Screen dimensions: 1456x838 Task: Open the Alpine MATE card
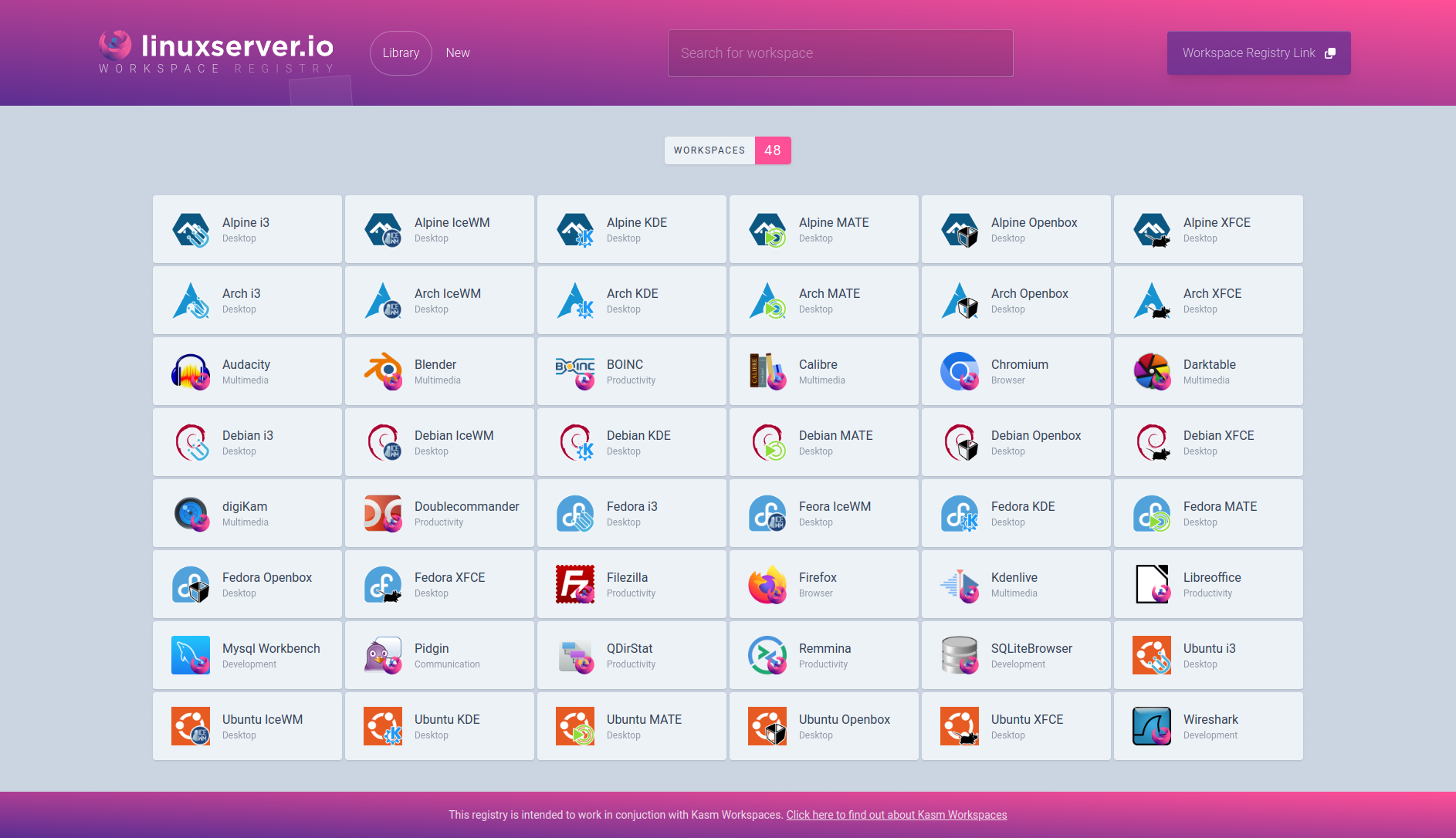(824, 229)
